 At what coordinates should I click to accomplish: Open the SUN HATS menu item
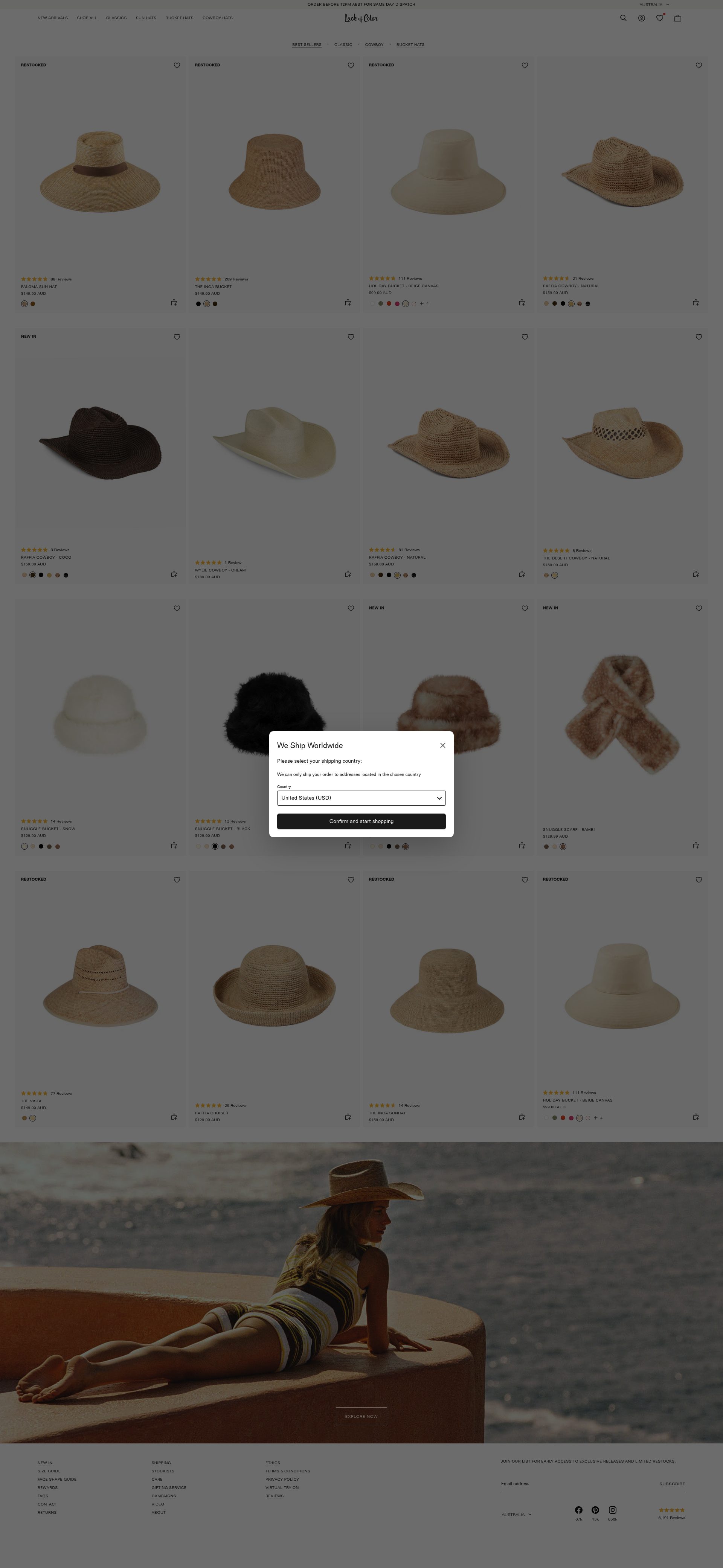(146, 18)
